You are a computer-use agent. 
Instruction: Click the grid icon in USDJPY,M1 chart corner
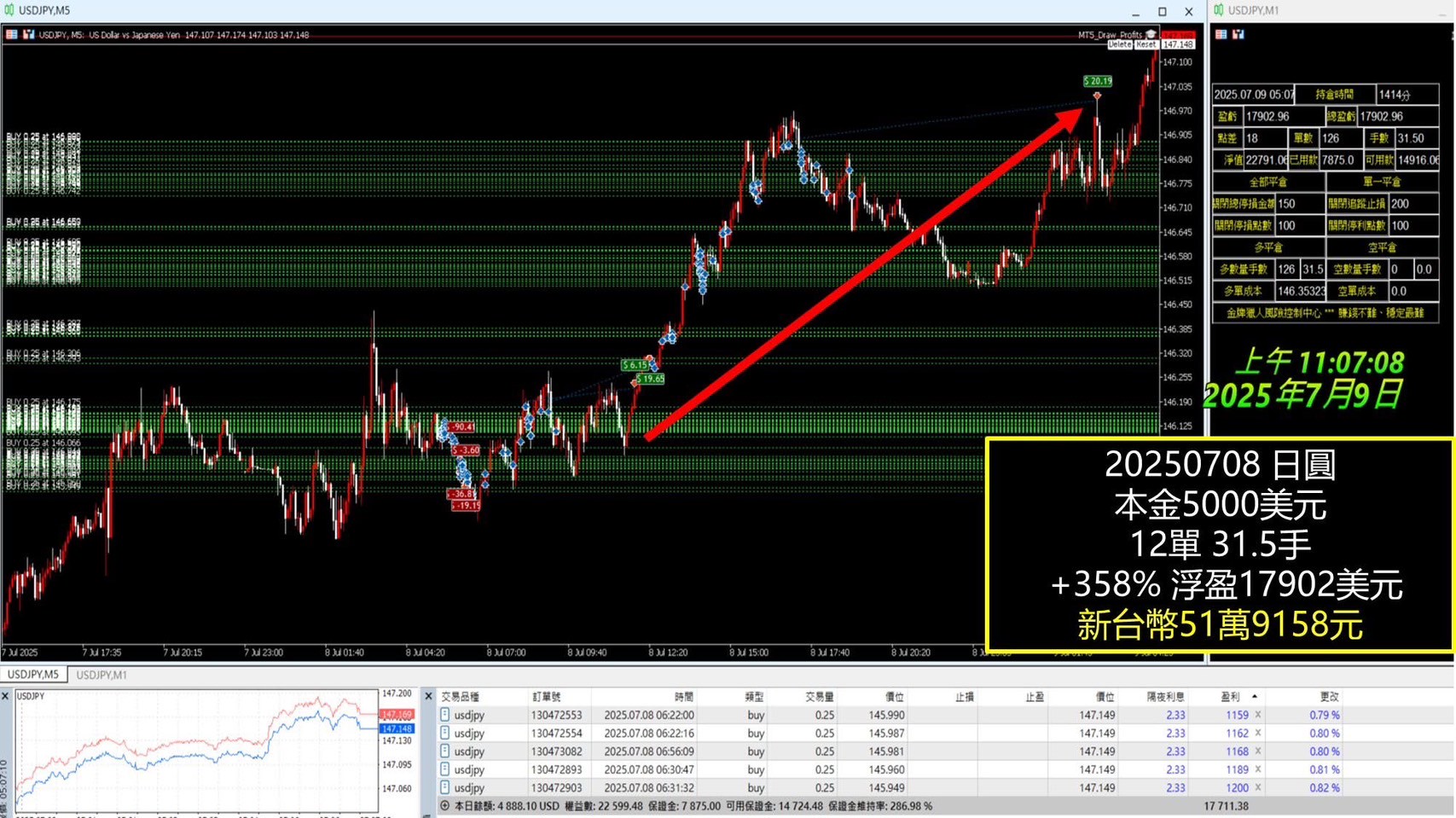click(1221, 34)
